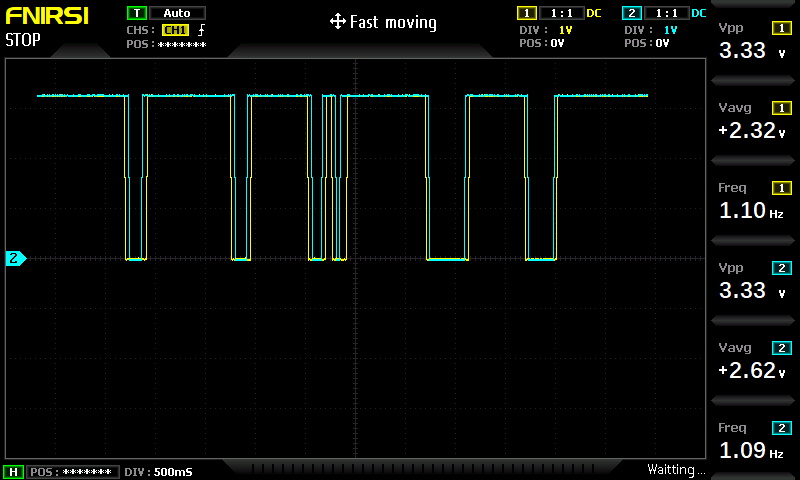Toggle the STOP run state indicator
The width and height of the screenshot is (800, 480).
click(24, 41)
